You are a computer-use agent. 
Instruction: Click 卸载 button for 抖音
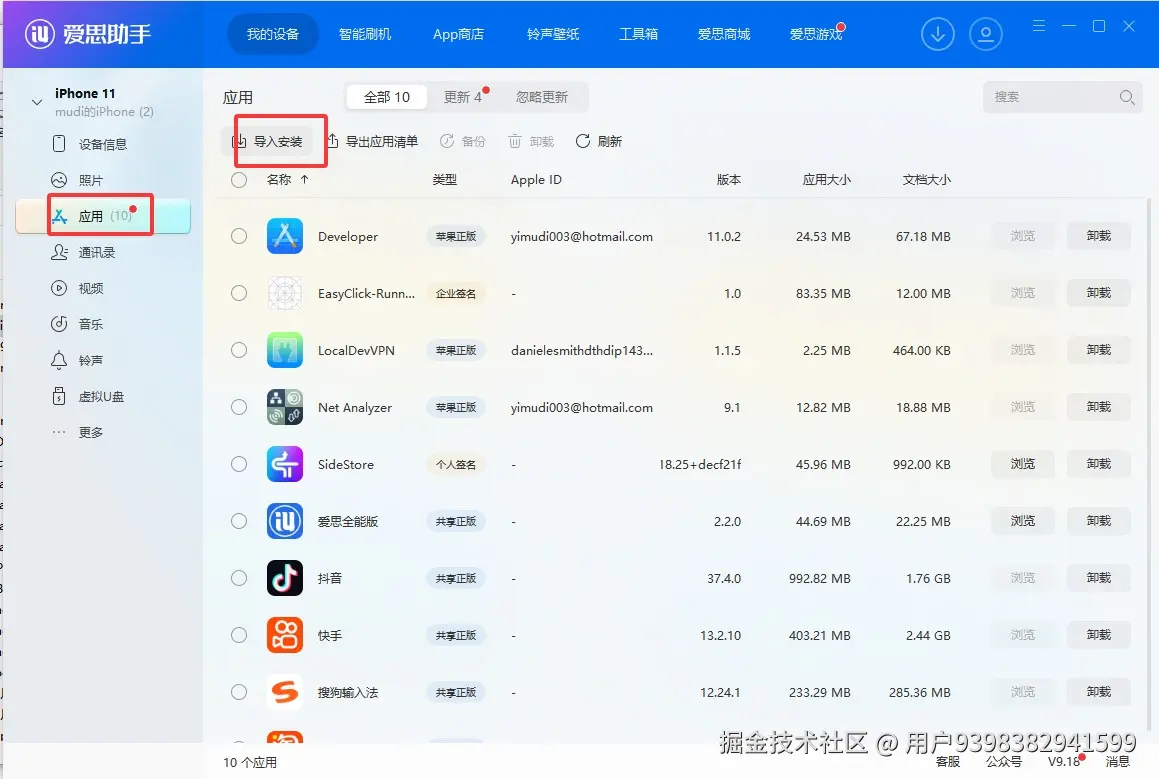click(1099, 578)
